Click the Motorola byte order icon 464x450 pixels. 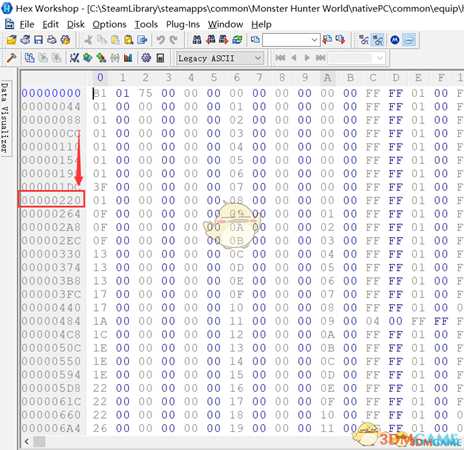coord(395,40)
